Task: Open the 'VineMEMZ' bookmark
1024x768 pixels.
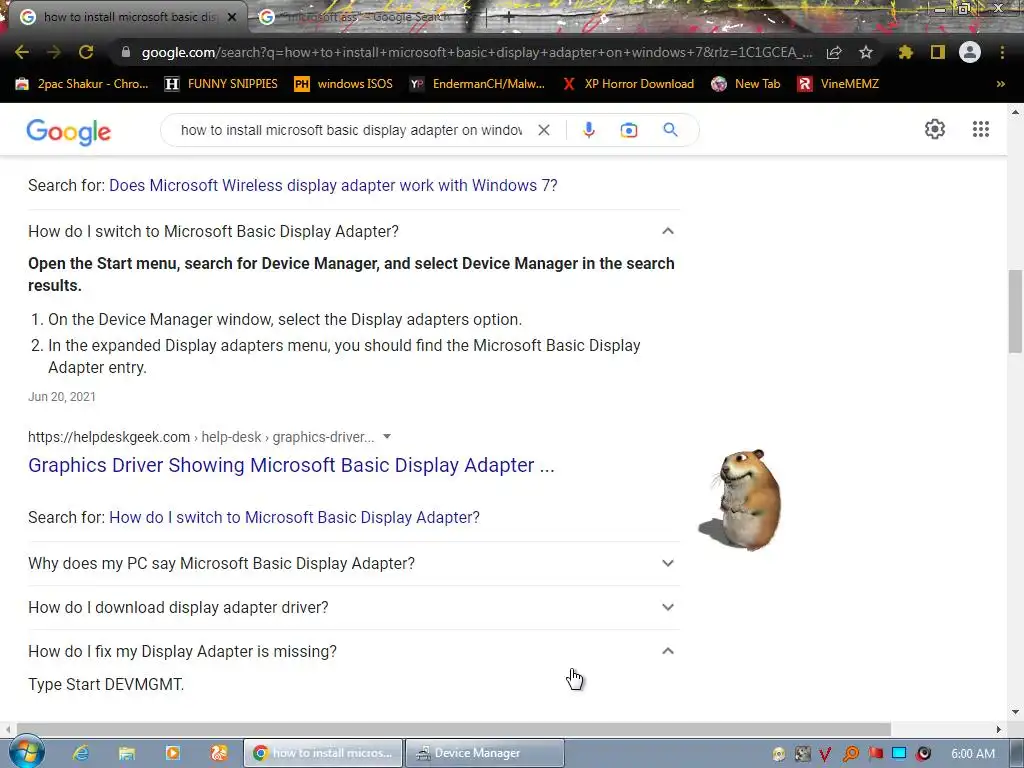Action: [838, 84]
